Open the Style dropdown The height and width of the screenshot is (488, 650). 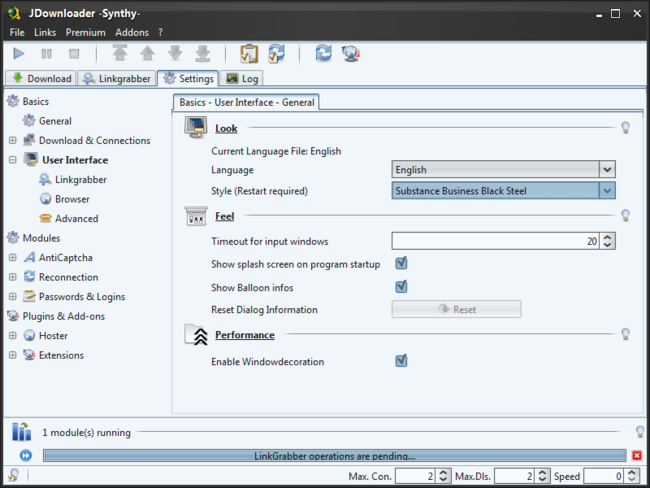(503, 191)
